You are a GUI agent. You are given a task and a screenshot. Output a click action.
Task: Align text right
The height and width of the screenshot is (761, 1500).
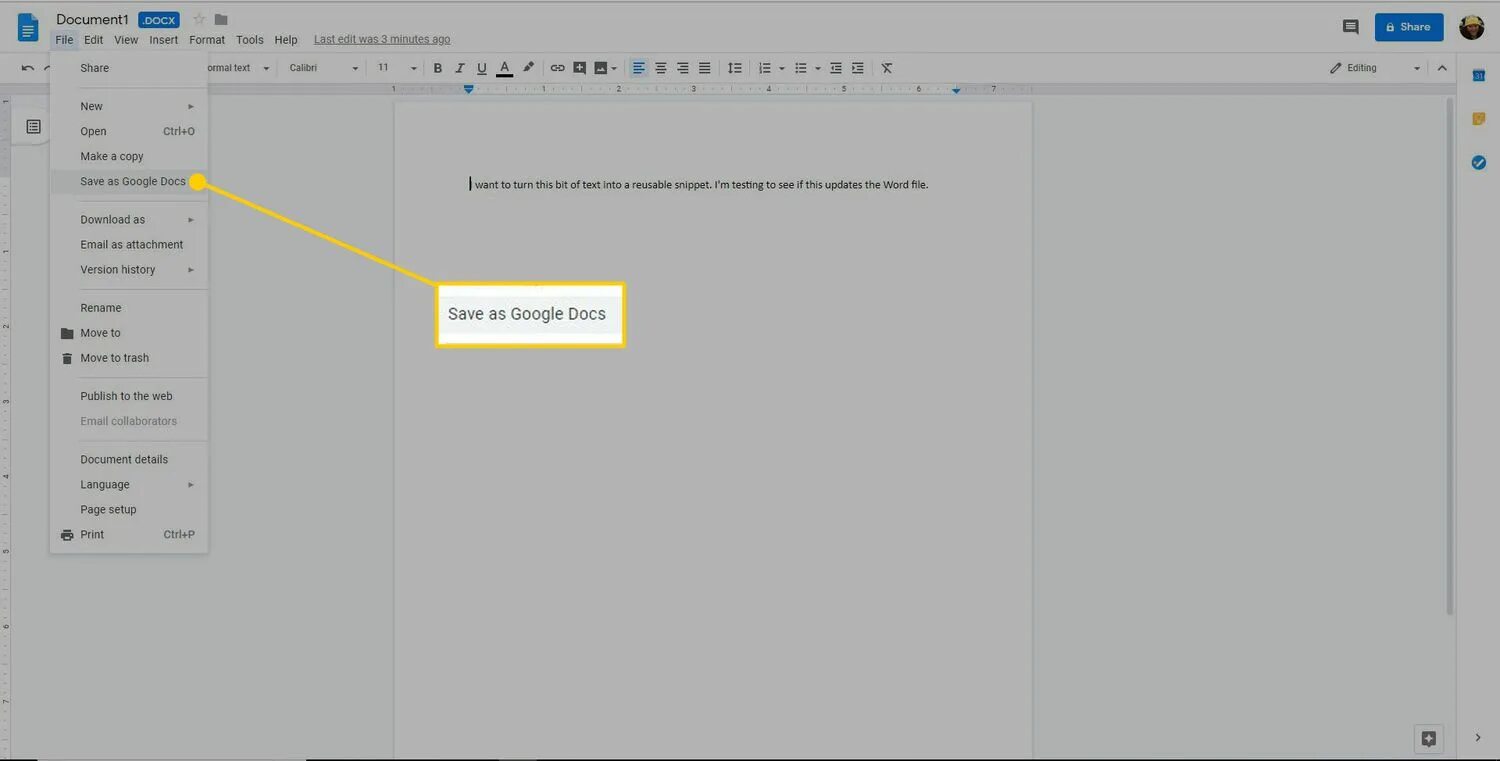683,68
